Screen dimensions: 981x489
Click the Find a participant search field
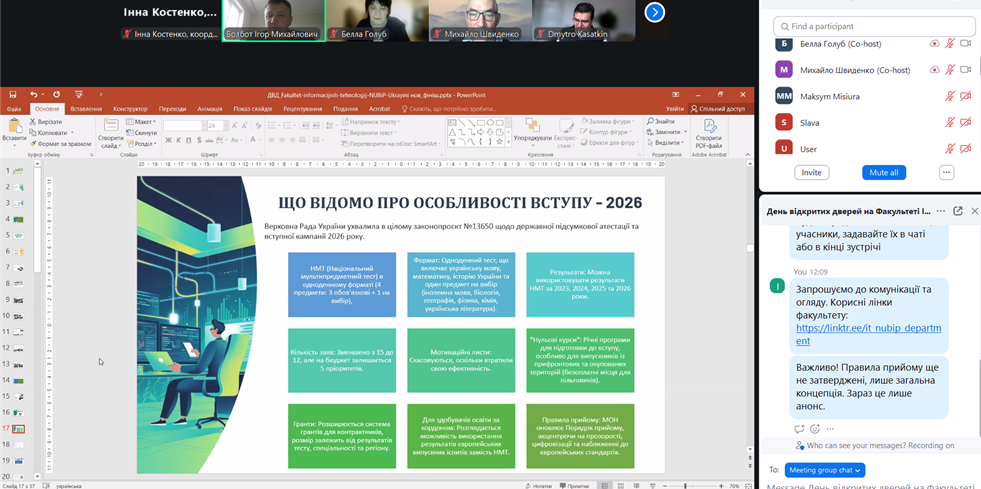pos(874,26)
